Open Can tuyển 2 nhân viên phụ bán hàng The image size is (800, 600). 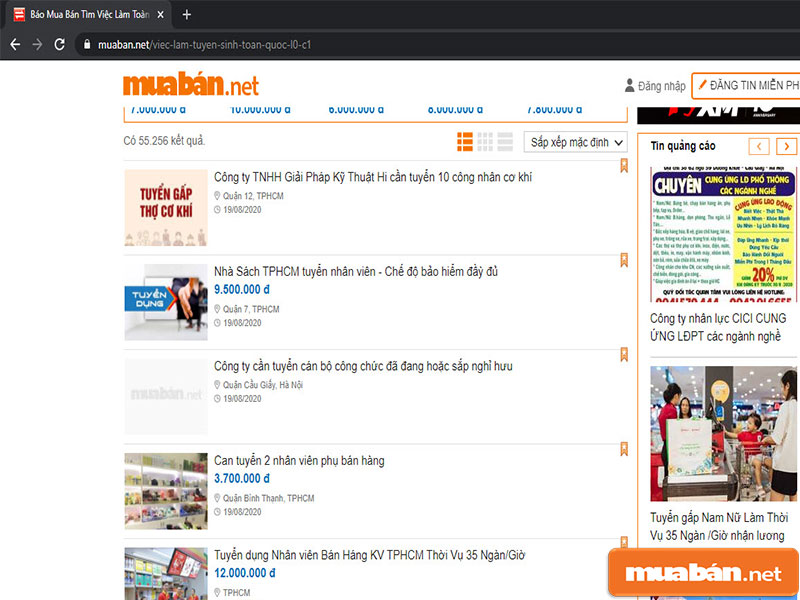(x=299, y=460)
